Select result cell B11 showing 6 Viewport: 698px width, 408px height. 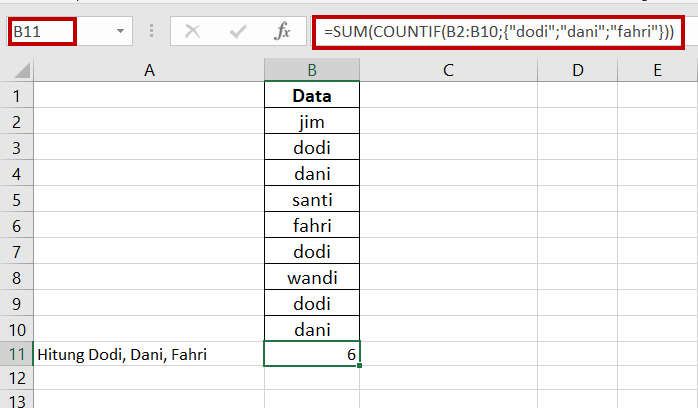tap(312, 354)
